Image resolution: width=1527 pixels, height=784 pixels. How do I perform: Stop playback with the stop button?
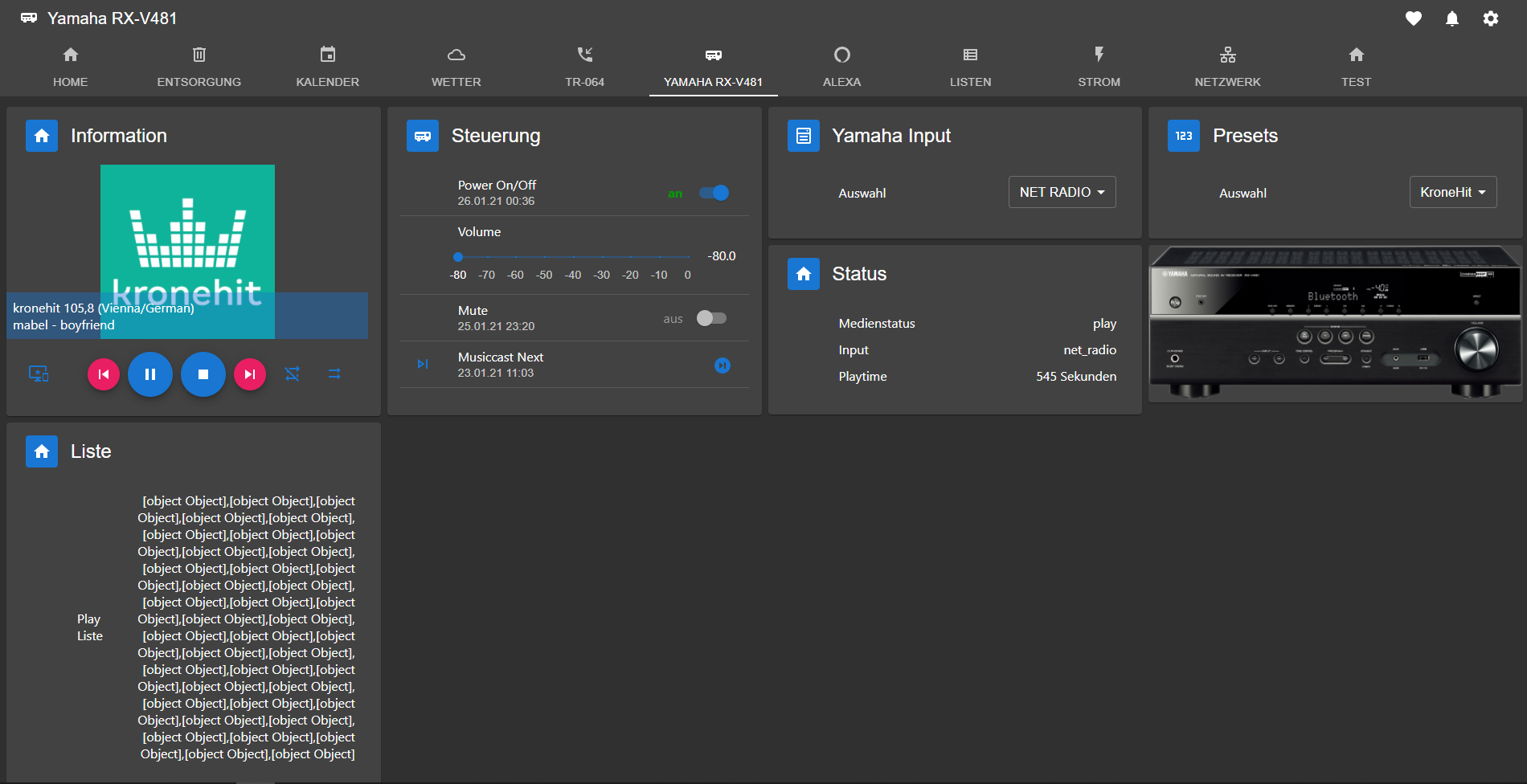pos(203,374)
